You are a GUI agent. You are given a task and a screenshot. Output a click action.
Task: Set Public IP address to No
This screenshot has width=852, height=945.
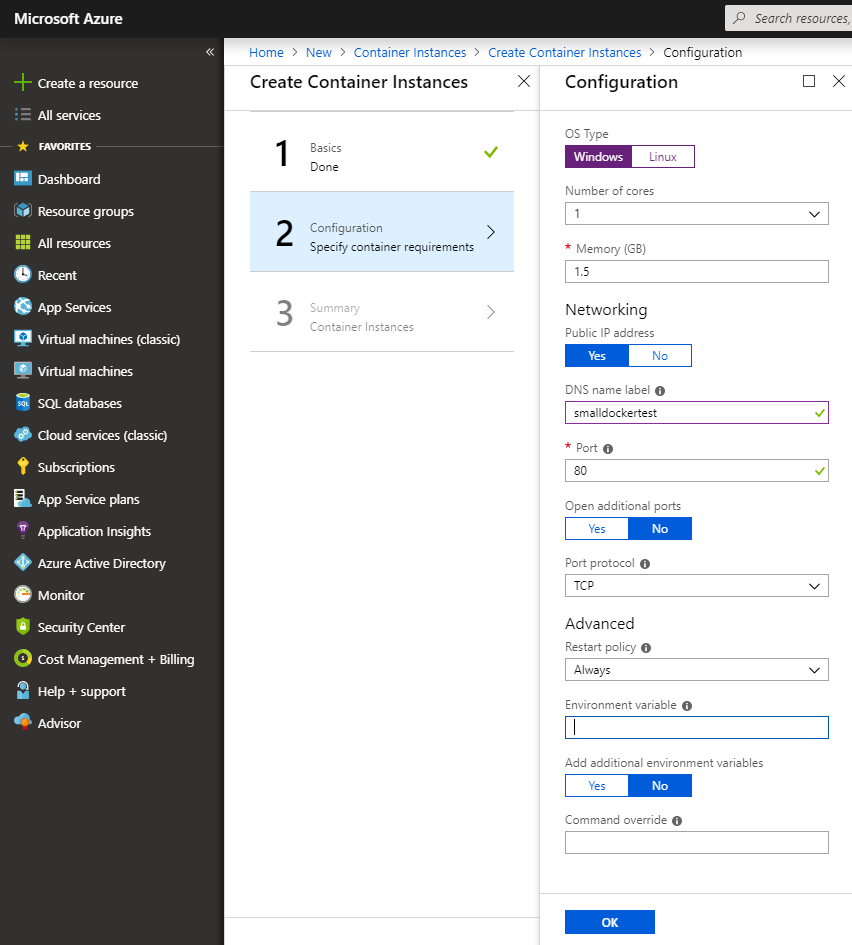660,356
